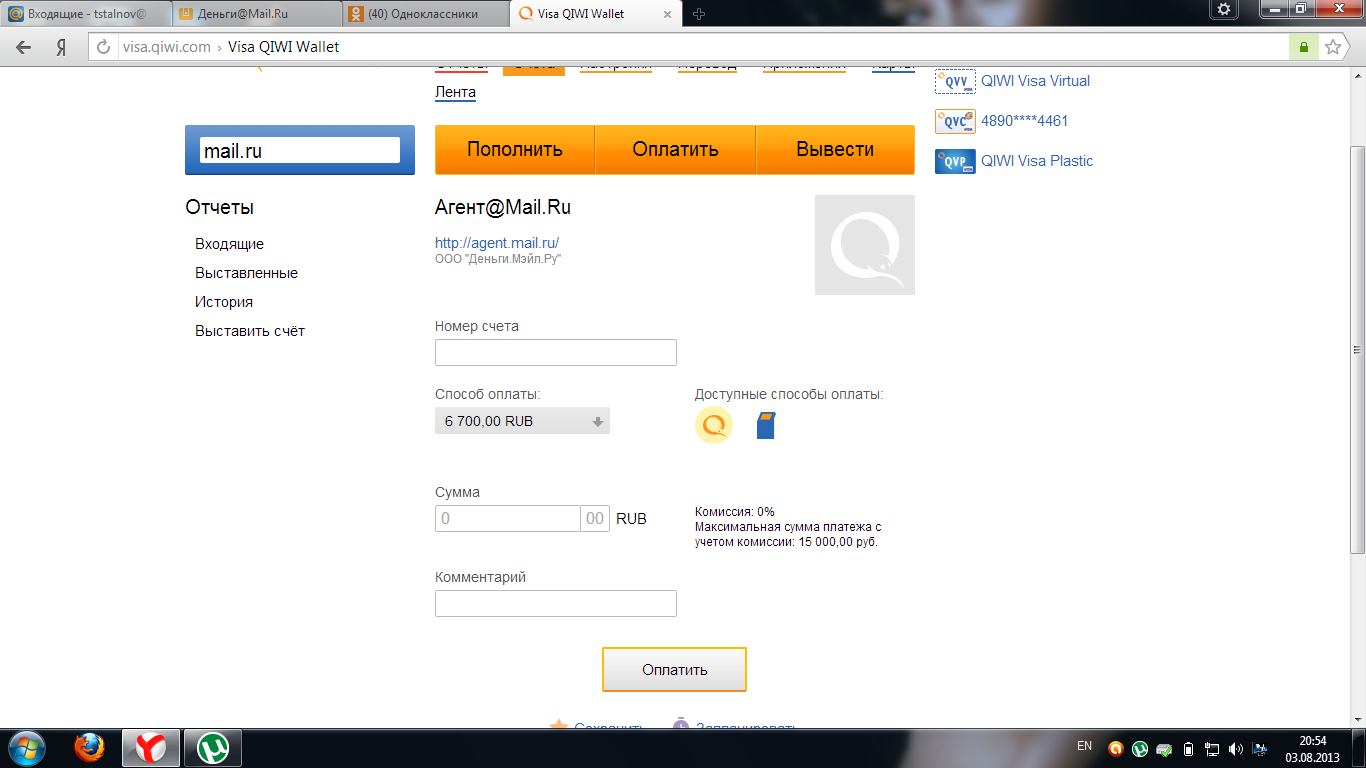Click the QVV QIWI Visa Virtual card icon
1366x768 pixels.
click(x=955, y=81)
